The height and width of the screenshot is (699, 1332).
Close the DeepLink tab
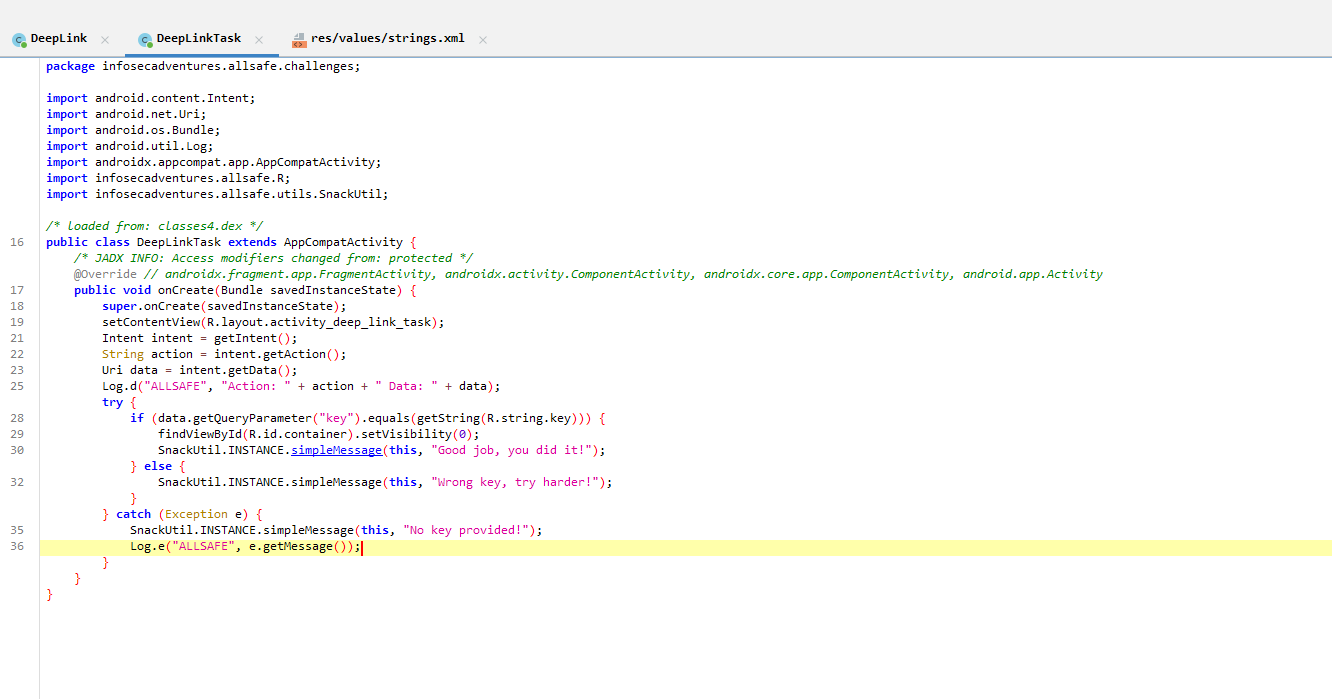tap(105, 40)
